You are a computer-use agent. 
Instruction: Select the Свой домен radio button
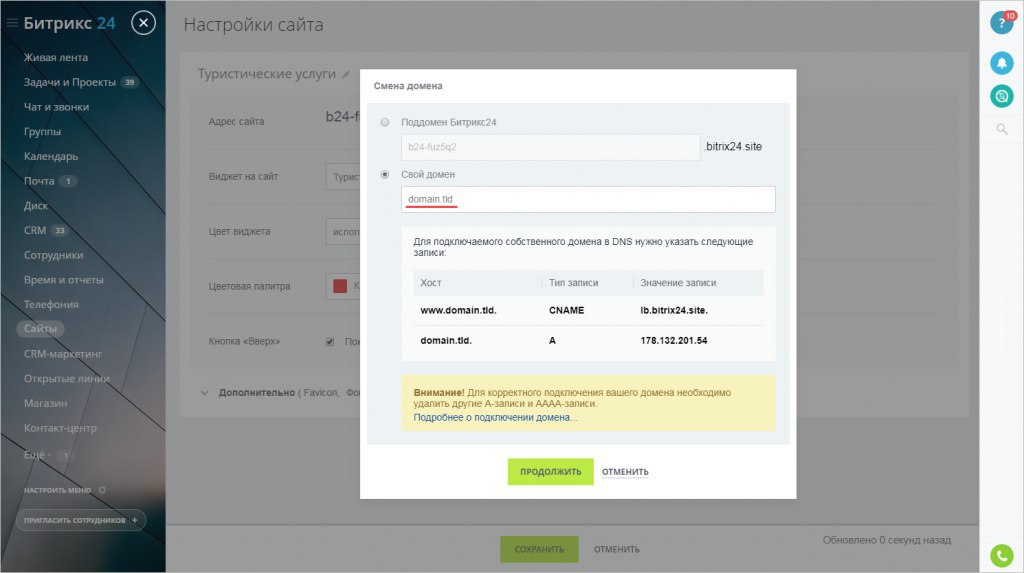click(x=385, y=174)
